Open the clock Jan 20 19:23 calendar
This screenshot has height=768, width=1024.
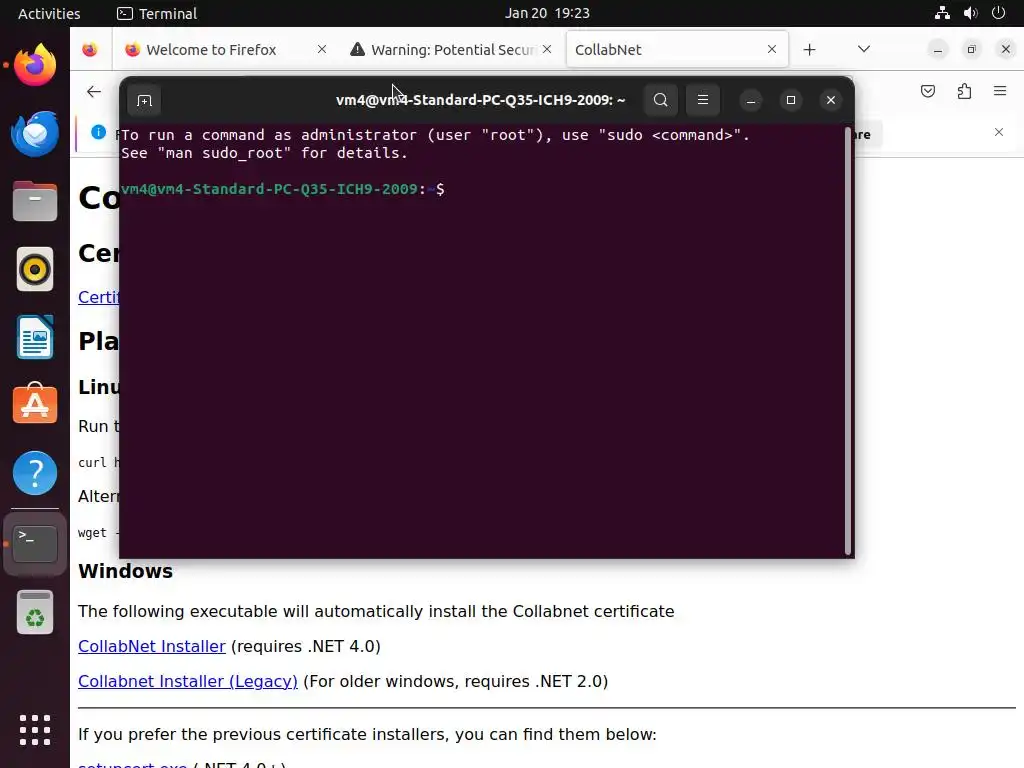tap(547, 13)
